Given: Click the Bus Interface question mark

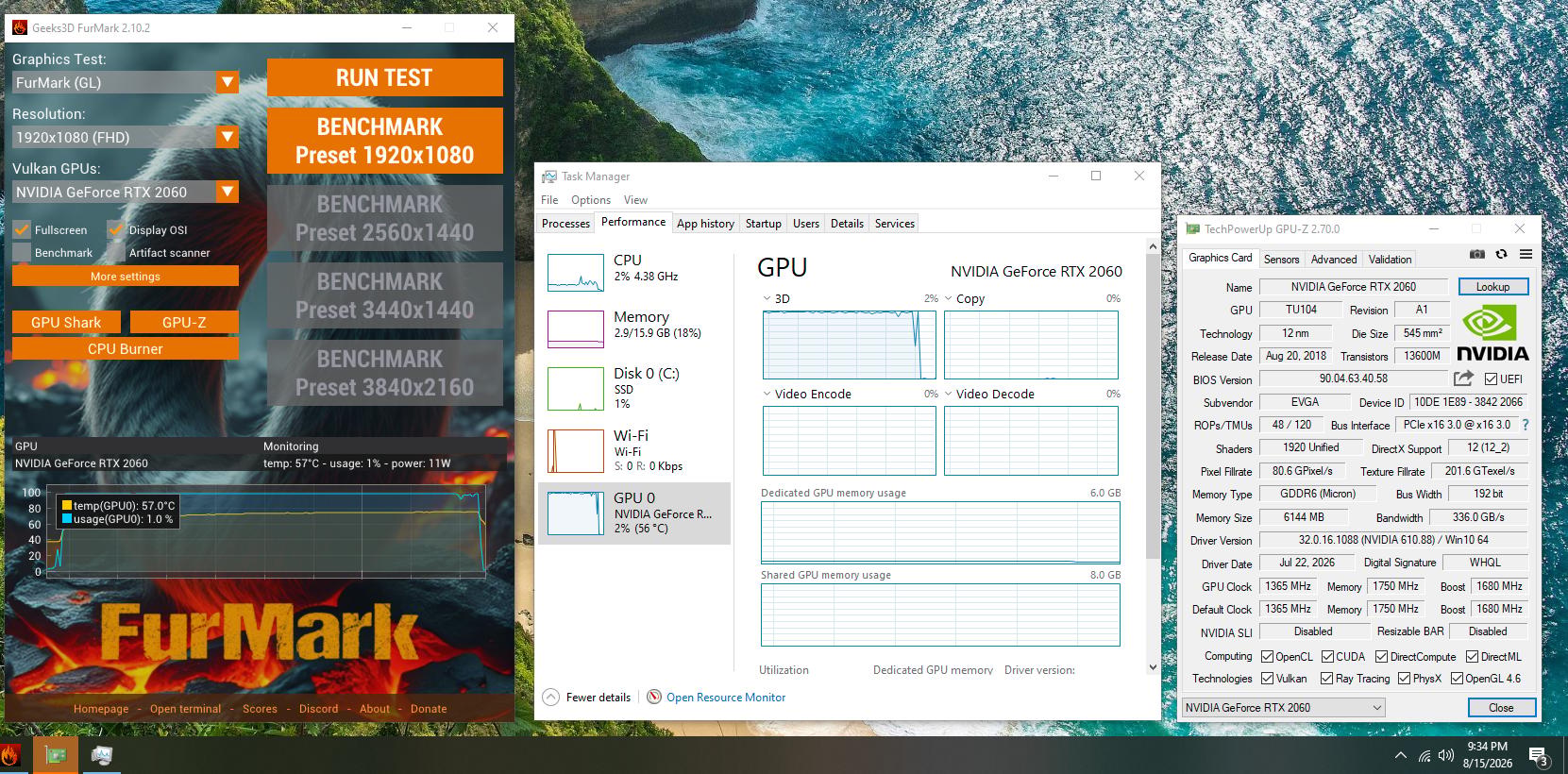Looking at the screenshot, I should [x=1526, y=425].
